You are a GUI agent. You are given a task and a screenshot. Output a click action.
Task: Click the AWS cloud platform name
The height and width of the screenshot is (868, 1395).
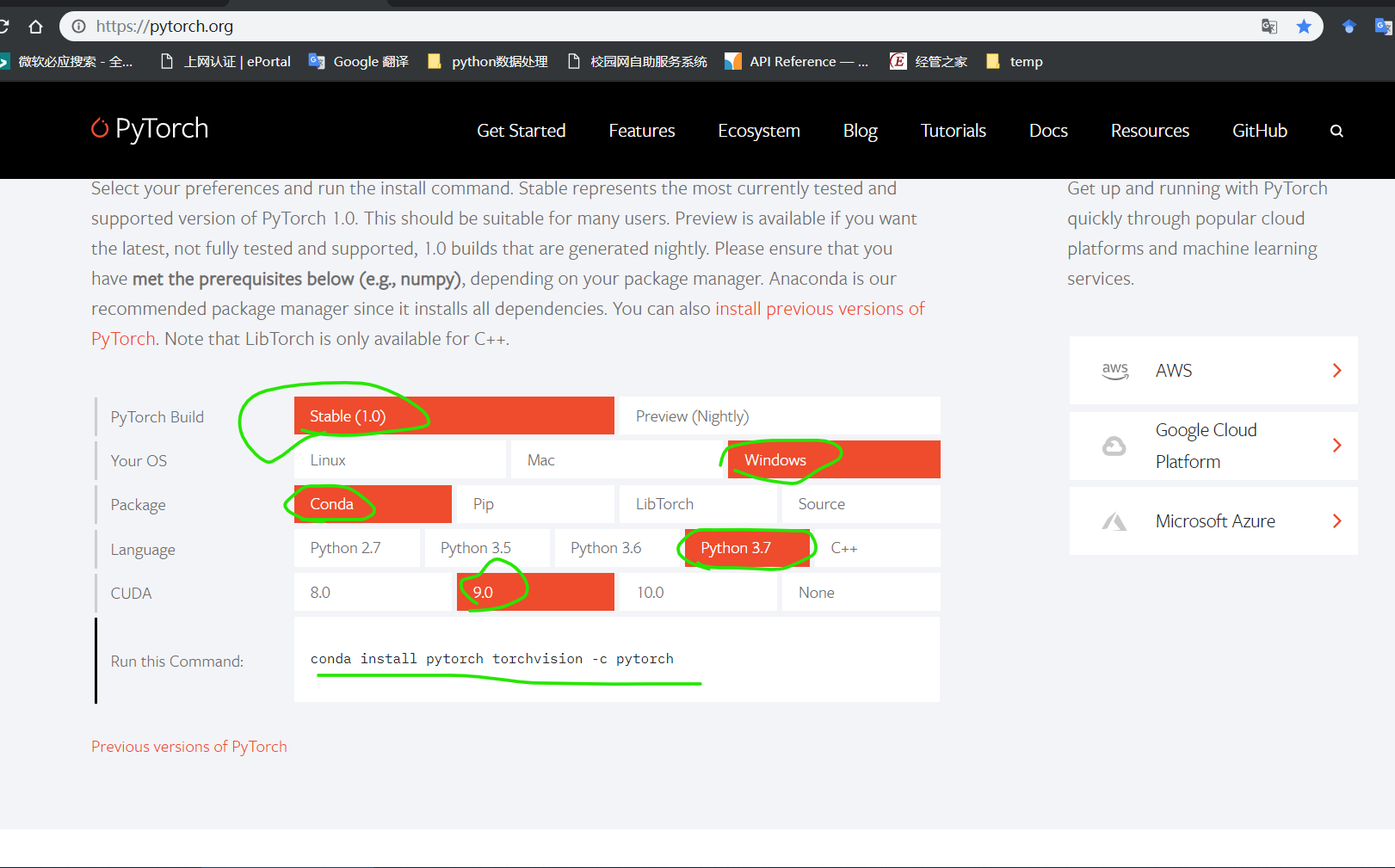pos(1174,371)
